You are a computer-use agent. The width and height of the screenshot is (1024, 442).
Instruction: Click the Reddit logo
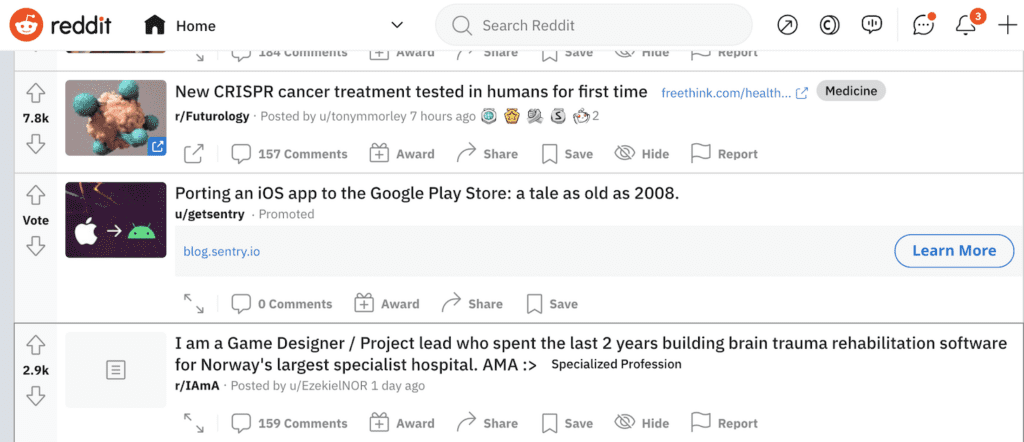tap(60, 25)
